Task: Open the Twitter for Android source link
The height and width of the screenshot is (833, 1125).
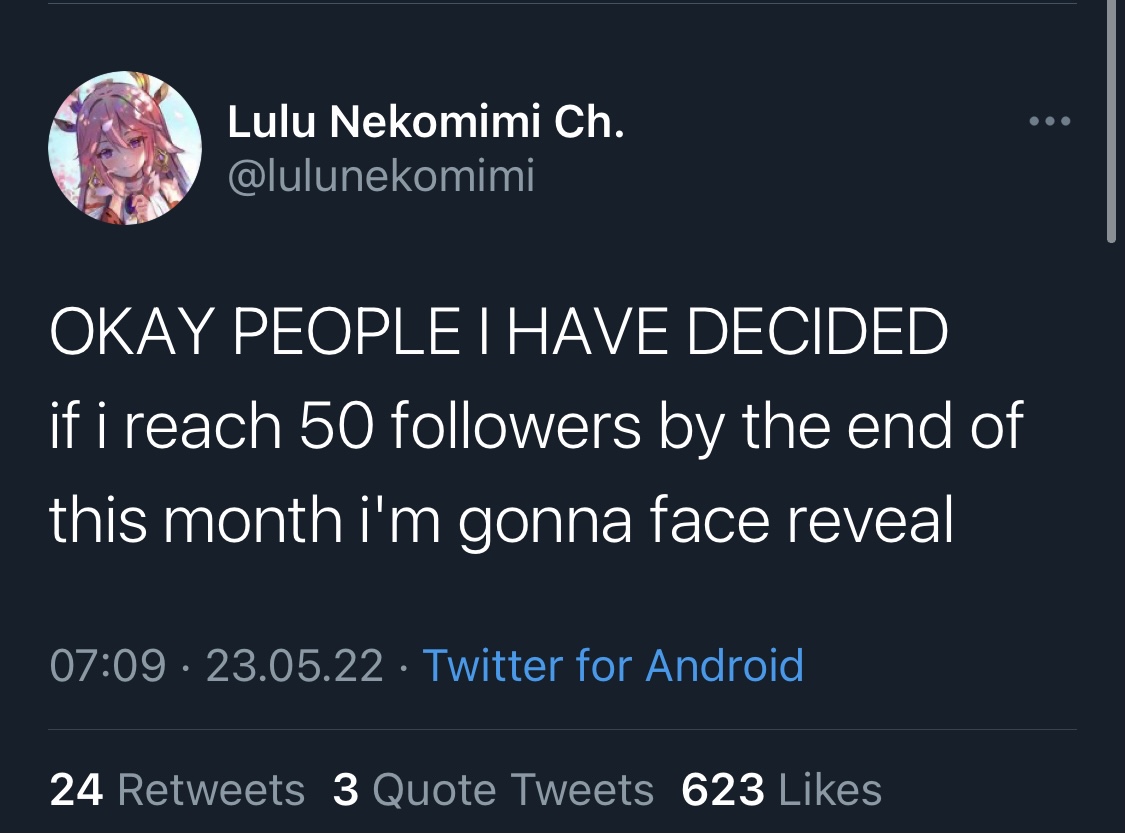Action: click(x=613, y=665)
